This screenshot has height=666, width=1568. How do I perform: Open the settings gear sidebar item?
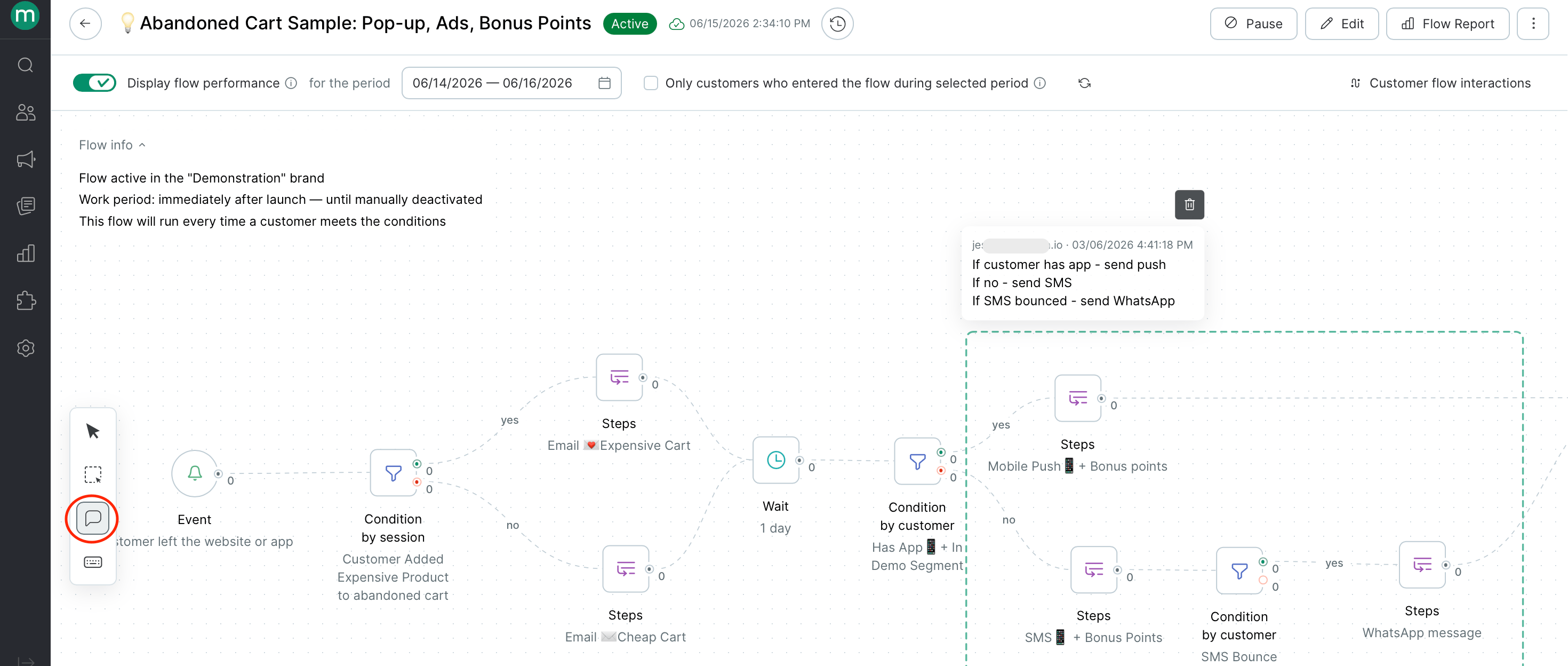tap(26, 348)
